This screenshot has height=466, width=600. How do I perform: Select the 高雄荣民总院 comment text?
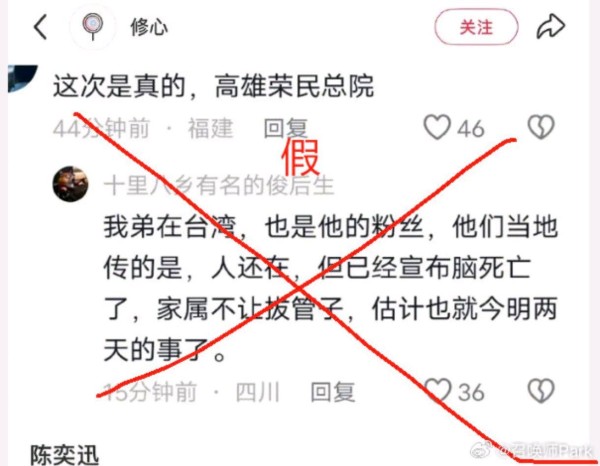(x=214, y=86)
